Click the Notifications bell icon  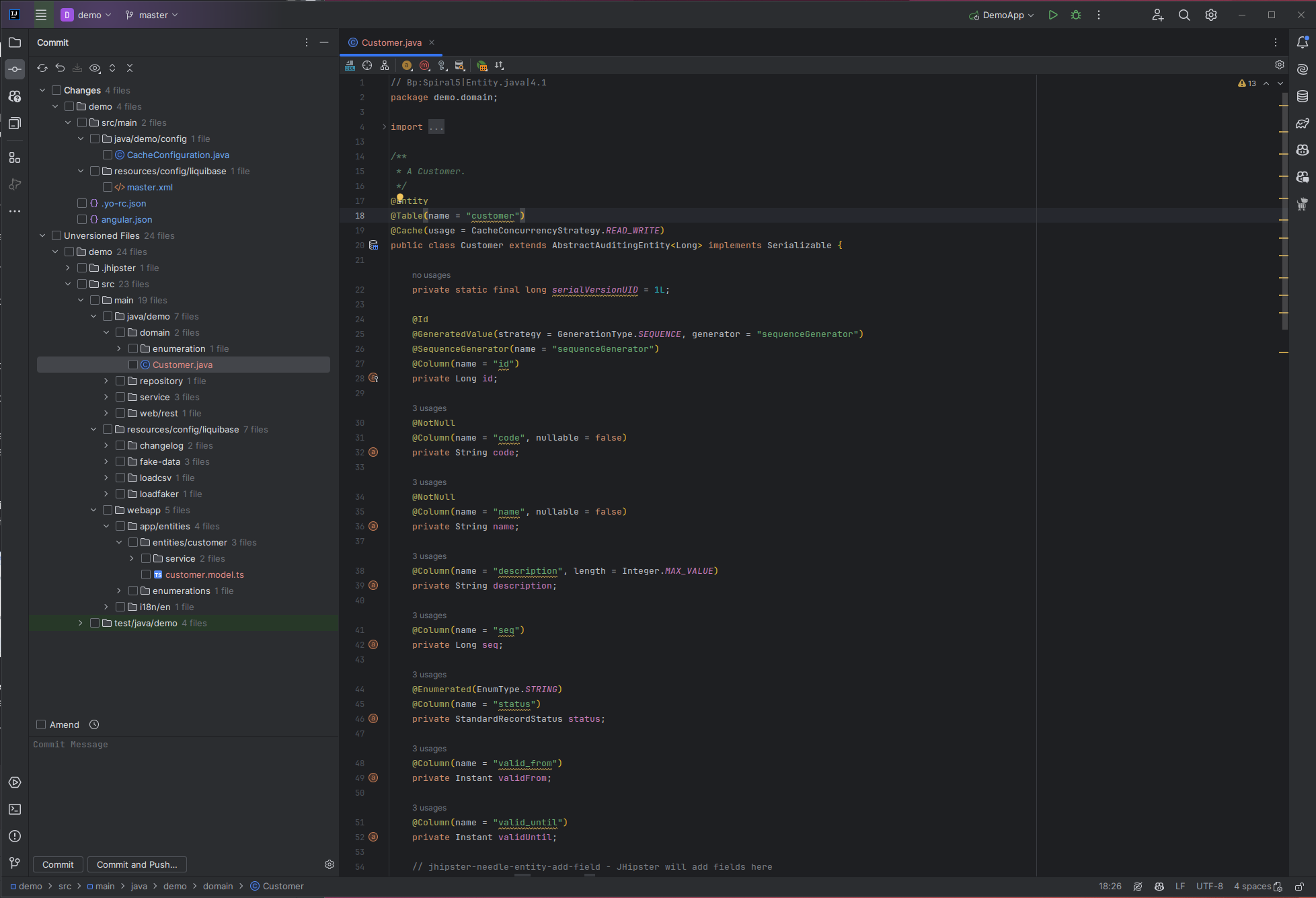point(1303,42)
